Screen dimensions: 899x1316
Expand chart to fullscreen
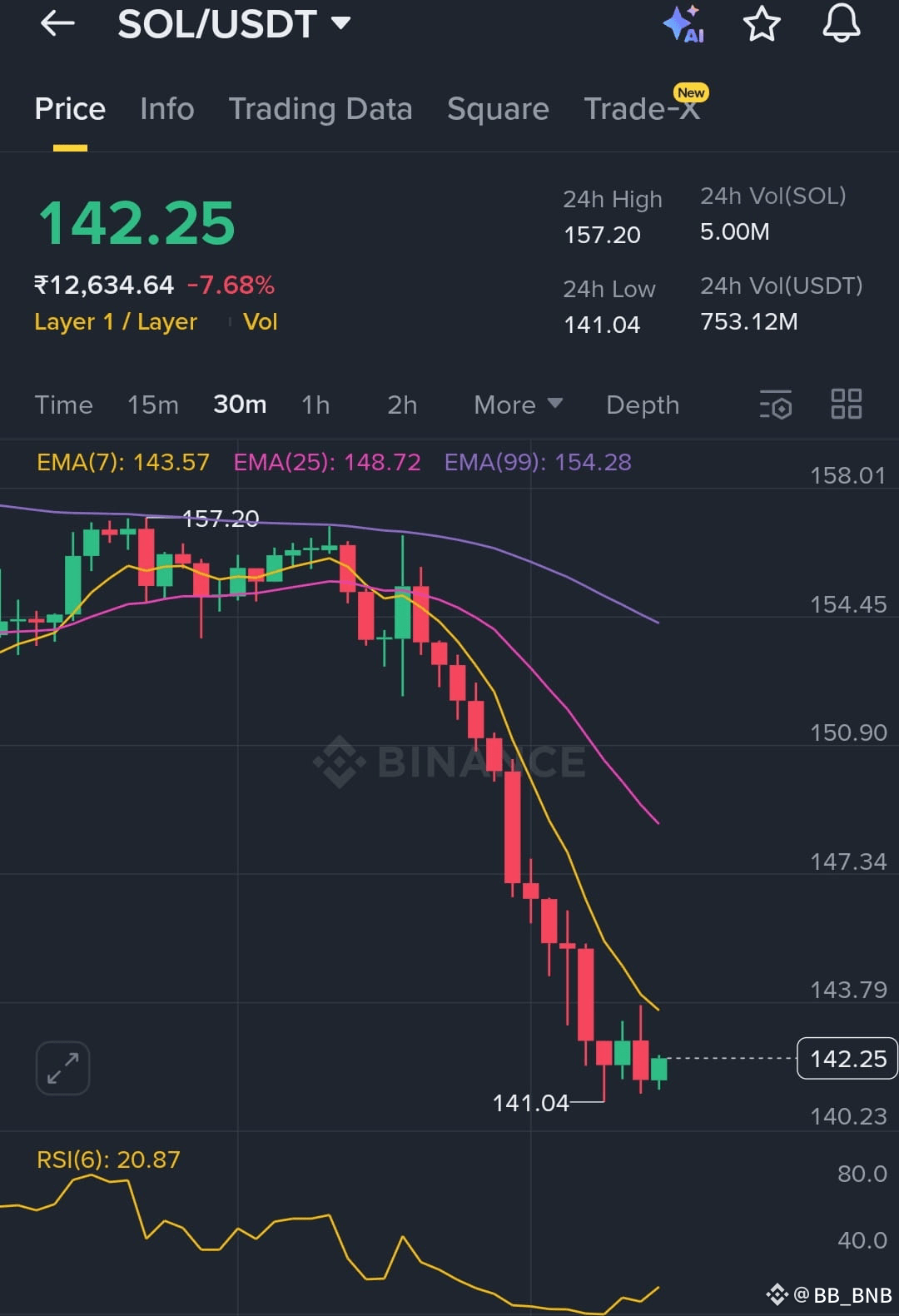(62, 1068)
